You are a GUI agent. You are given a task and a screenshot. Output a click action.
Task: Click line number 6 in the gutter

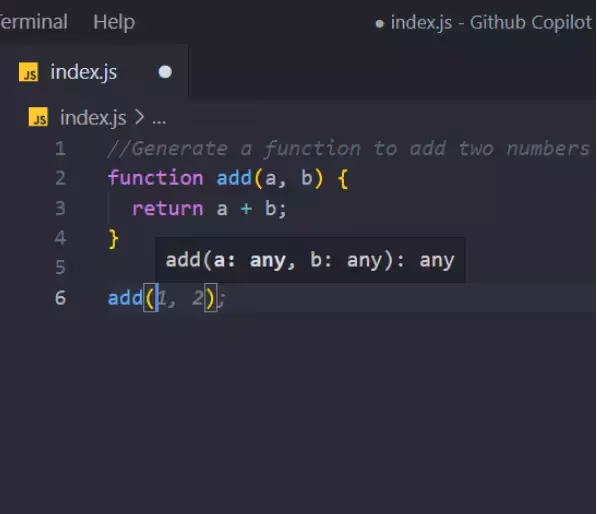[x=61, y=298]
